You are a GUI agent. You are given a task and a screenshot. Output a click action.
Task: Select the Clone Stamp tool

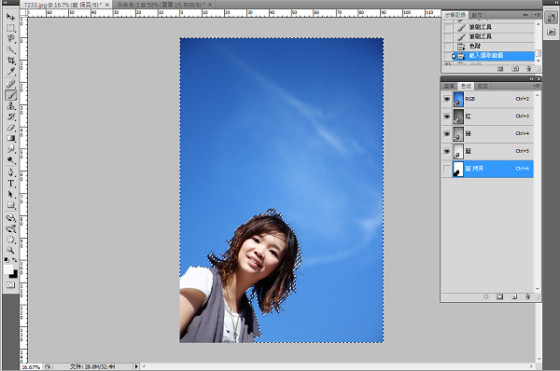point(11,106)
